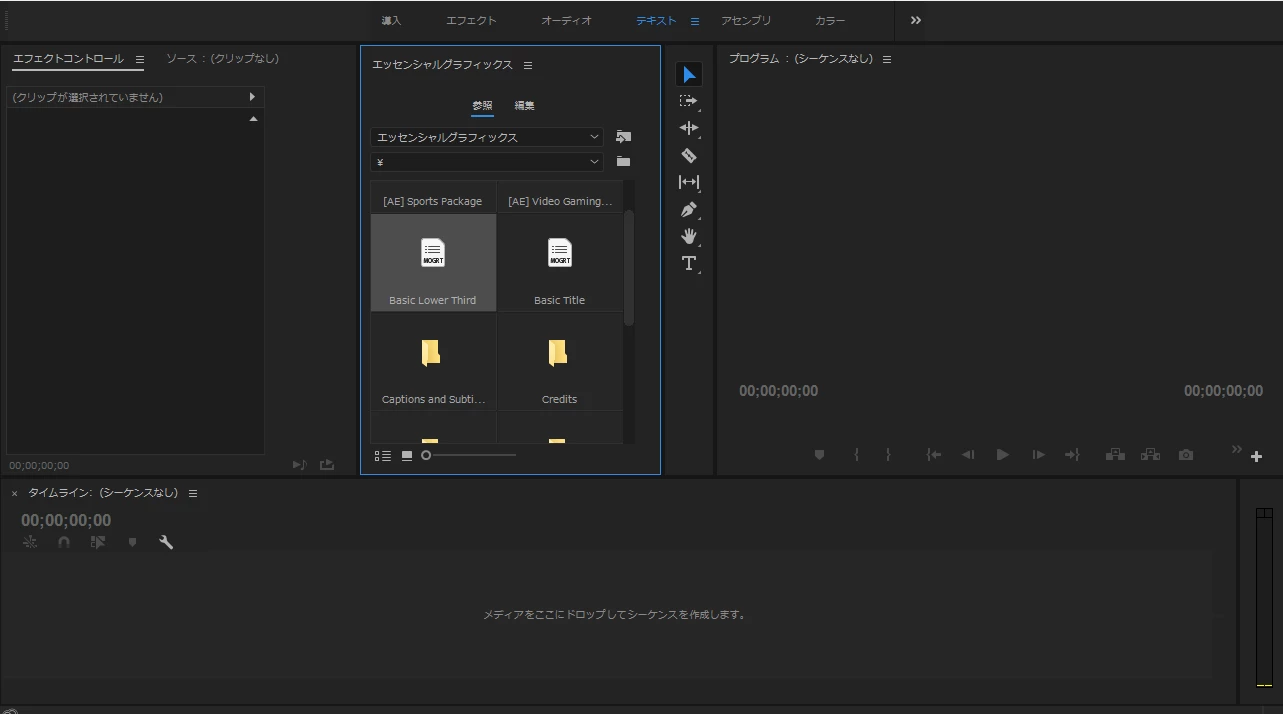Select the Ripple Edit tool
Screen dimensions: 1283x714
pyautogui.click(x=689, y=128)
